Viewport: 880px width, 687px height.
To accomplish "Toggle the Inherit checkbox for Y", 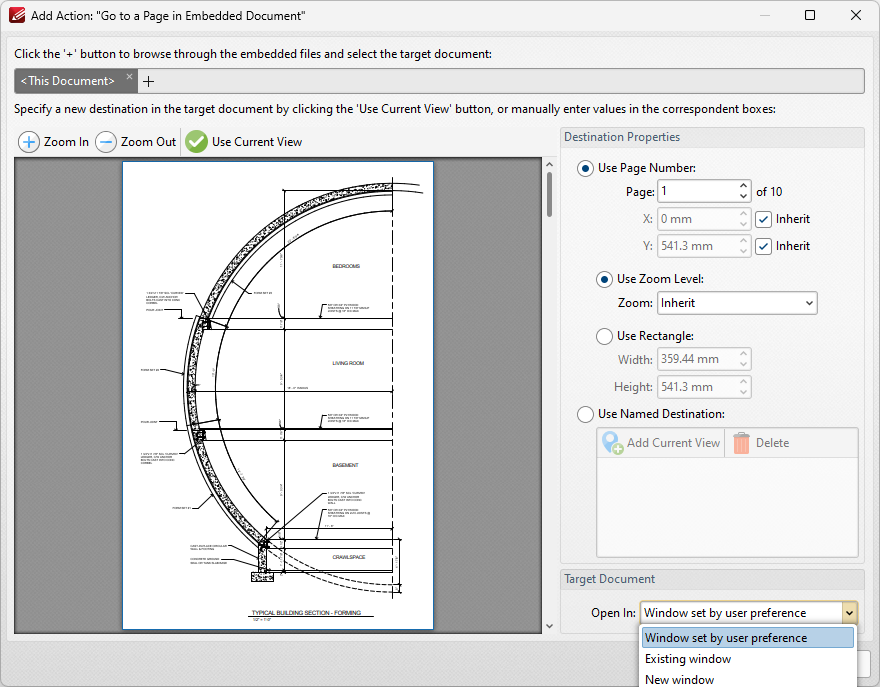I will click(763, 246).
